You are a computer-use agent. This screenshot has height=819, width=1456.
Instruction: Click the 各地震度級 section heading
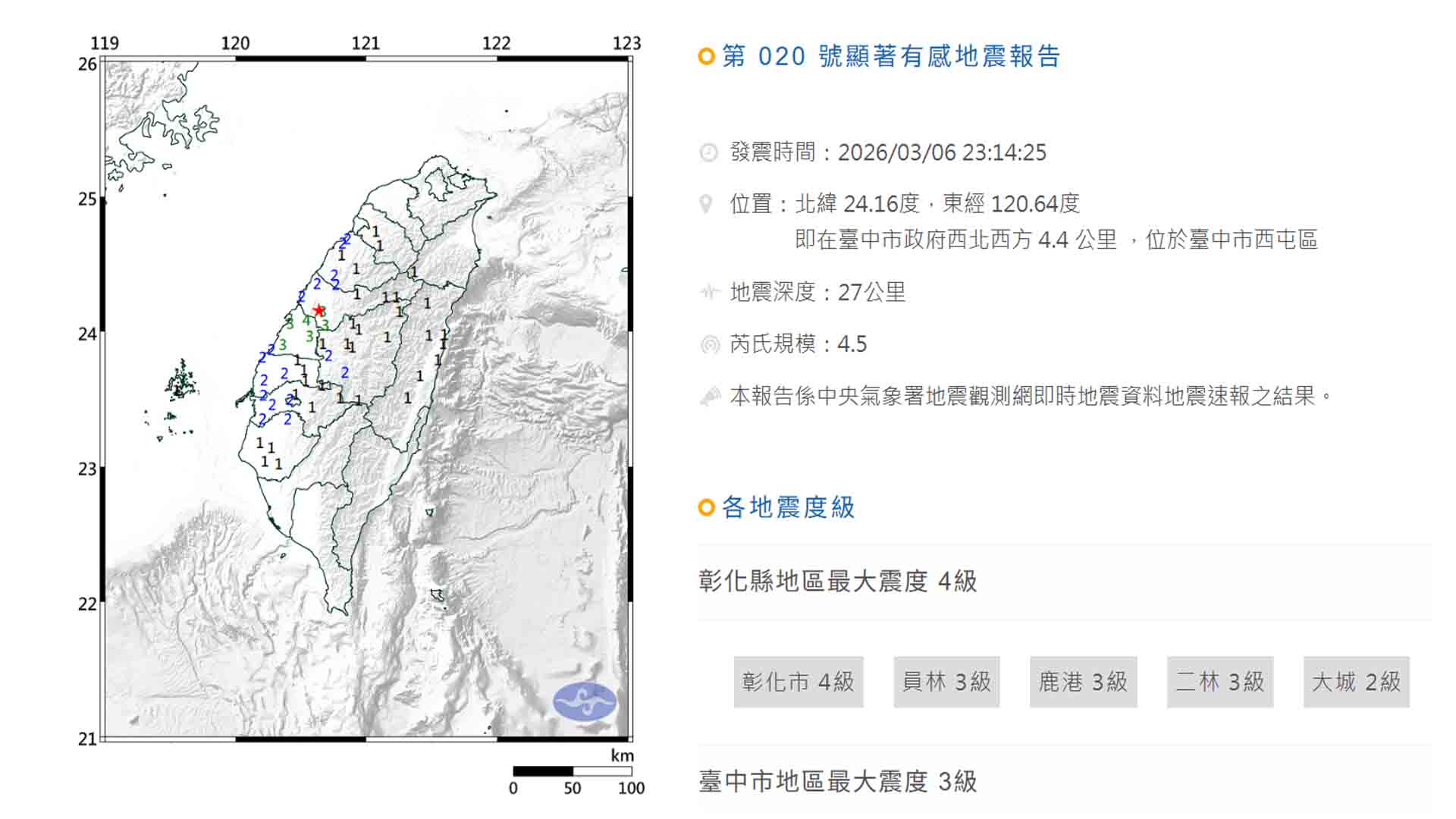coord(788,507)
